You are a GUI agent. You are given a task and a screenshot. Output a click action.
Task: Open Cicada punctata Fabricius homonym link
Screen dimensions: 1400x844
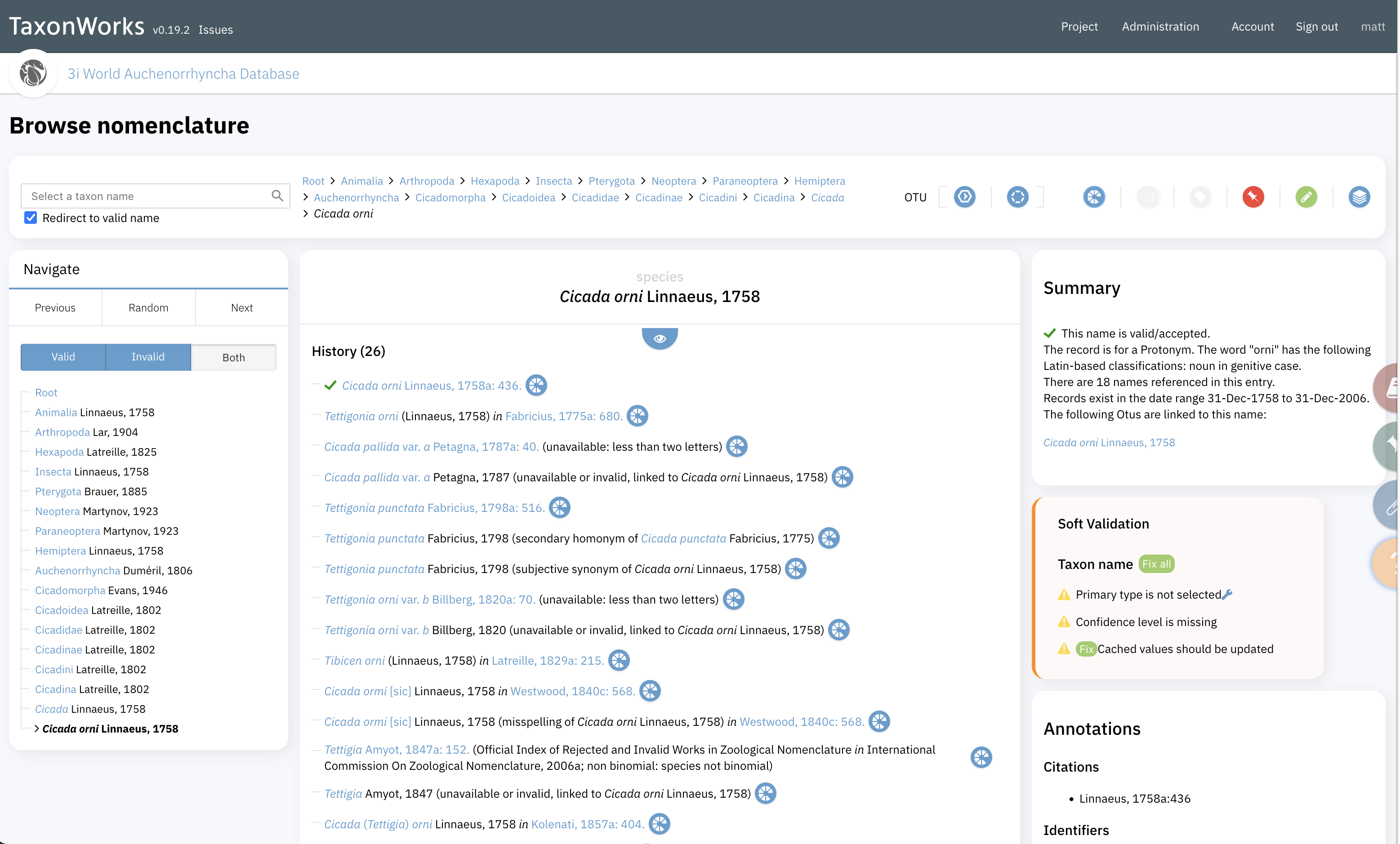[683, 538]
